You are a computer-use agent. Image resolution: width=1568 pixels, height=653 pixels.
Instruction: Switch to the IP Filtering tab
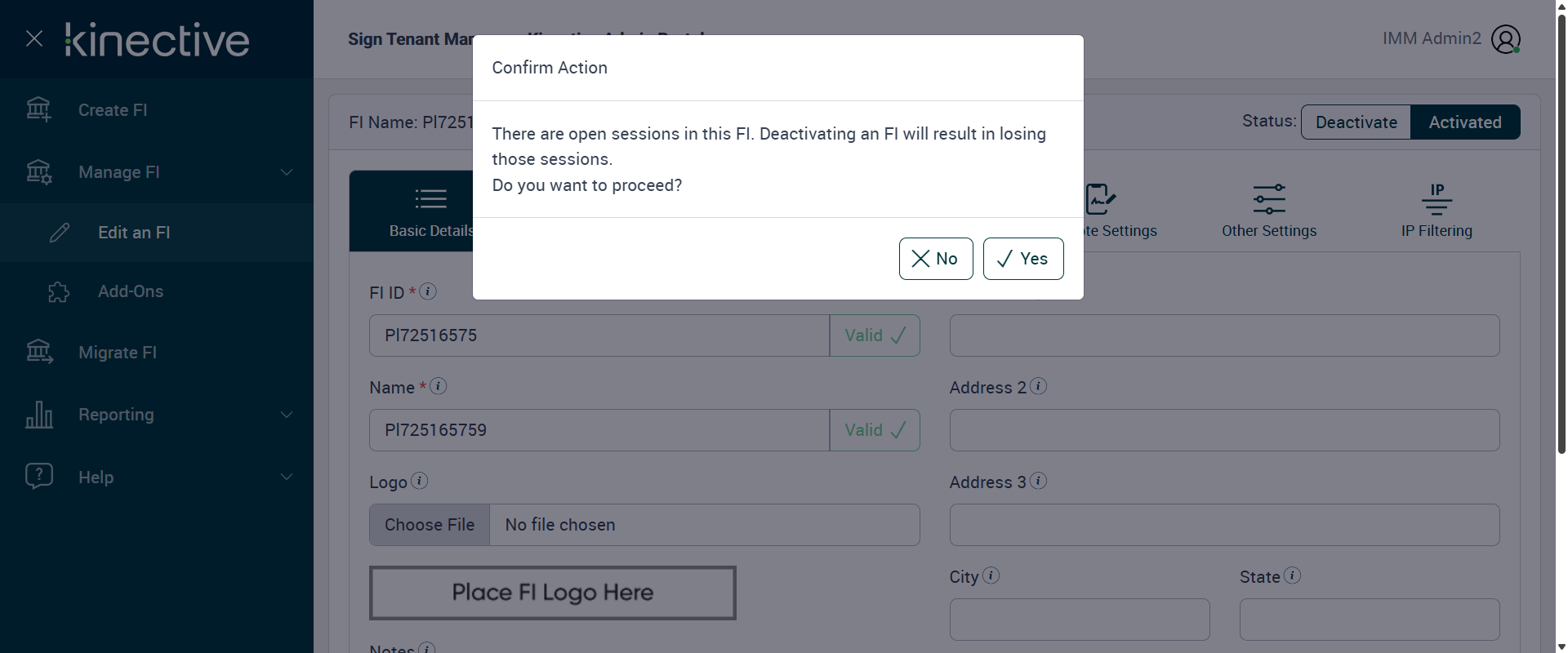click(1436, 211)
